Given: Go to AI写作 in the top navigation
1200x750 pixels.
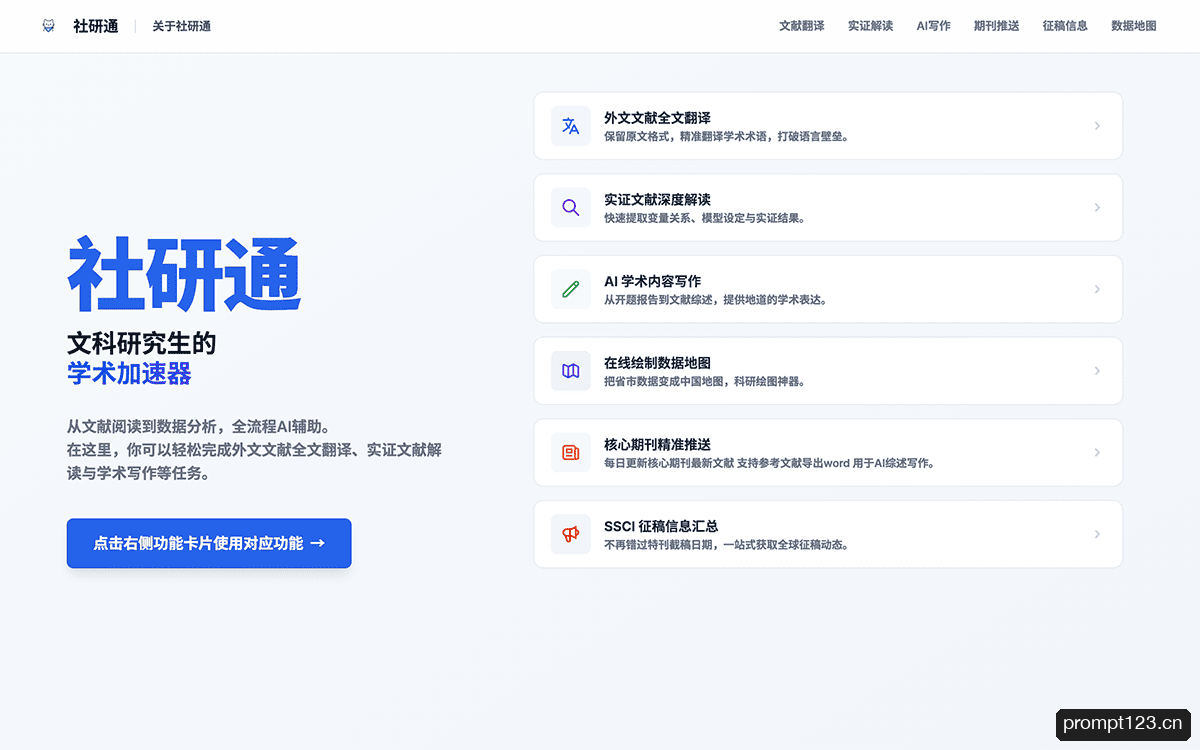Looking at the screenshot, I should (x=933, y=26).
